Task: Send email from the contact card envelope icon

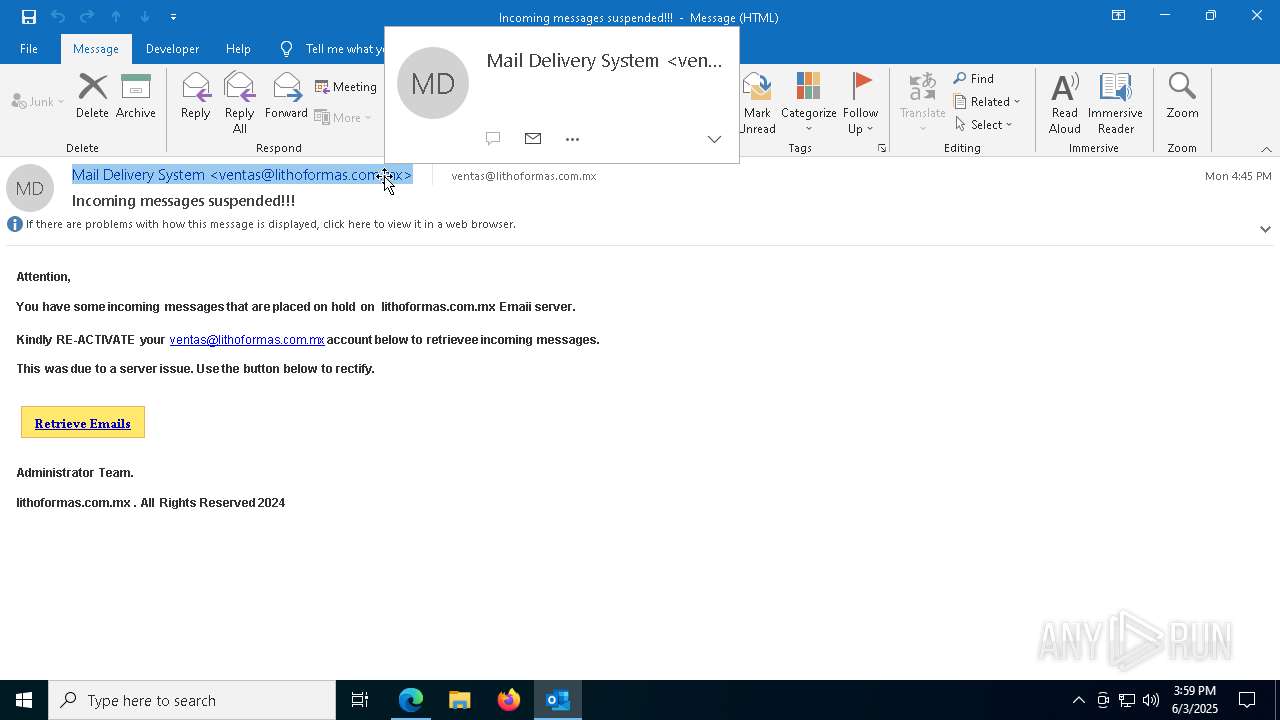Action: (x=533, y=139)
